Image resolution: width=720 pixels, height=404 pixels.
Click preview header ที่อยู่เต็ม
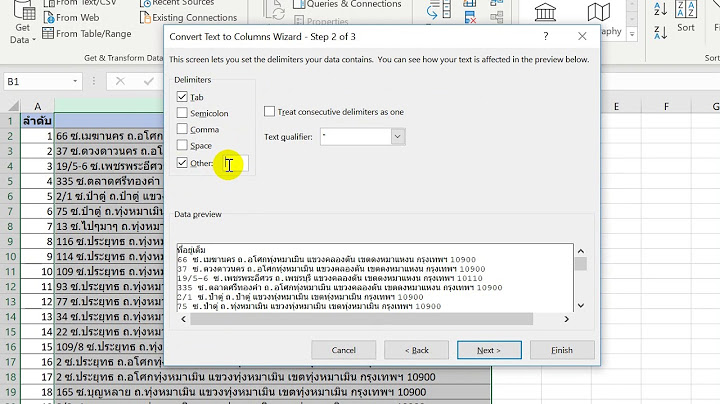point(191,250)
